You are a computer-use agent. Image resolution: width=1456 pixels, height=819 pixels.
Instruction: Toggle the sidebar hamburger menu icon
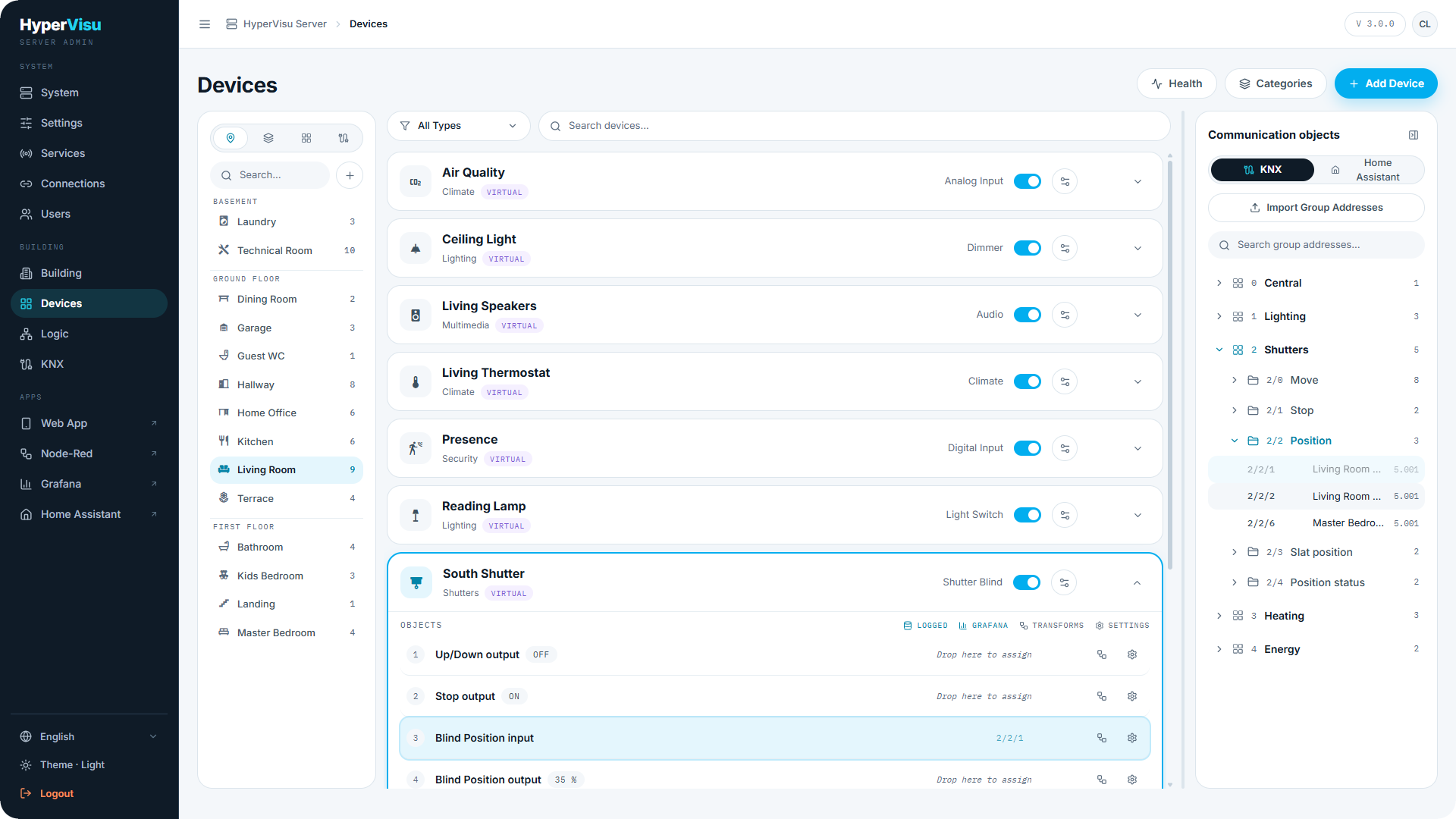coord(205,24)
